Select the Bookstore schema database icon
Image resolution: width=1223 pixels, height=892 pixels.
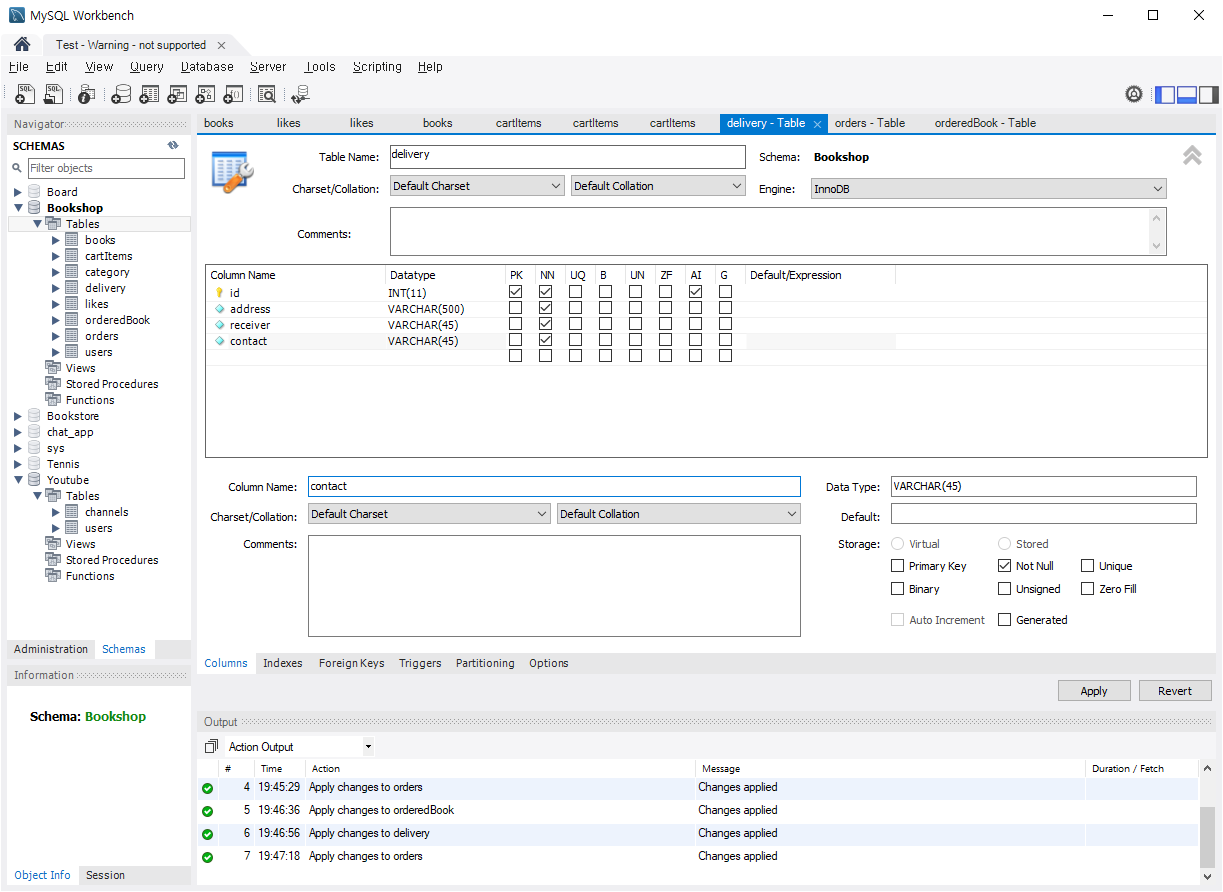pos(34,416)
